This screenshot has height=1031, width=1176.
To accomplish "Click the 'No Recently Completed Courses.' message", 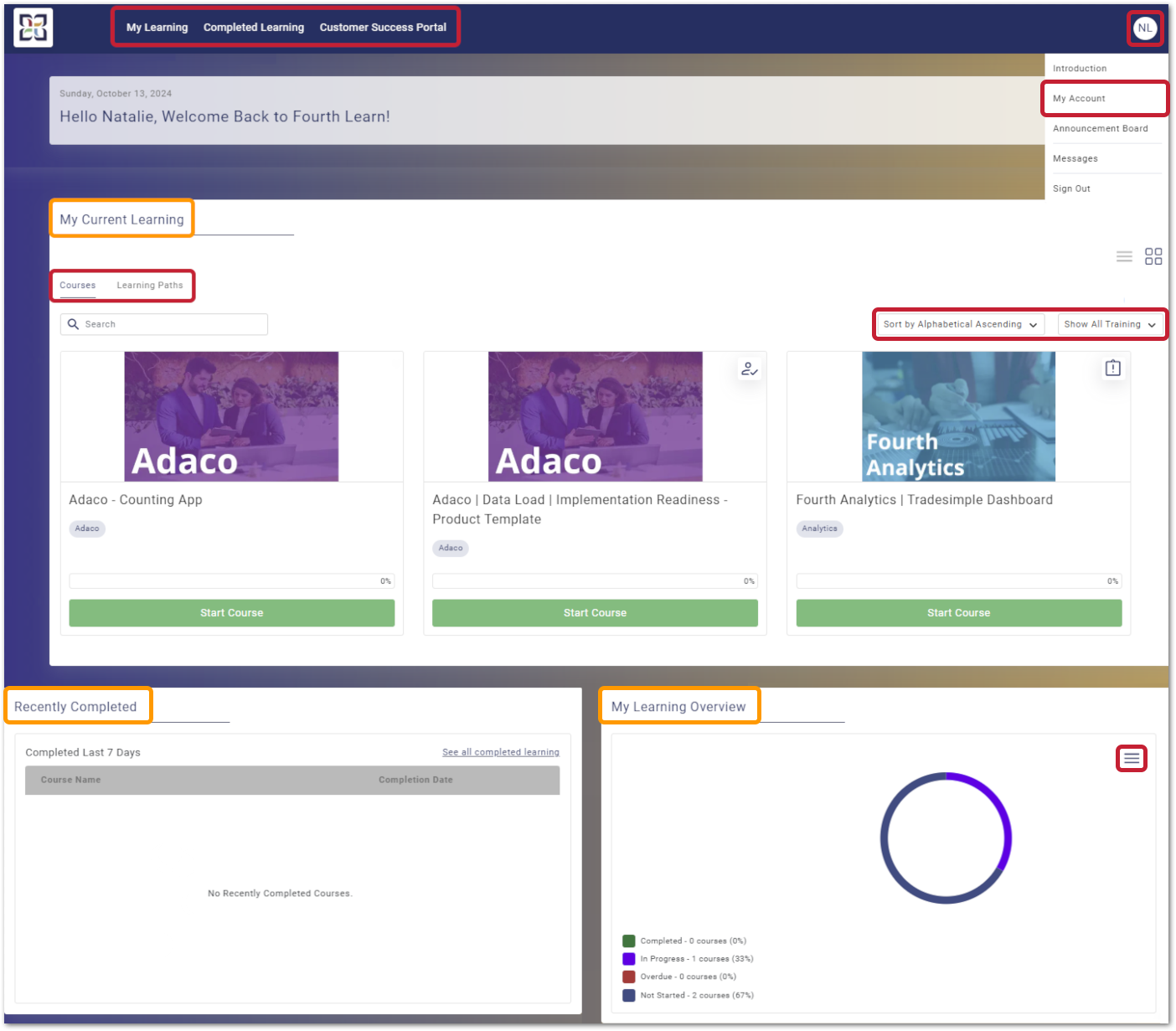I will [x=281, y=894].
